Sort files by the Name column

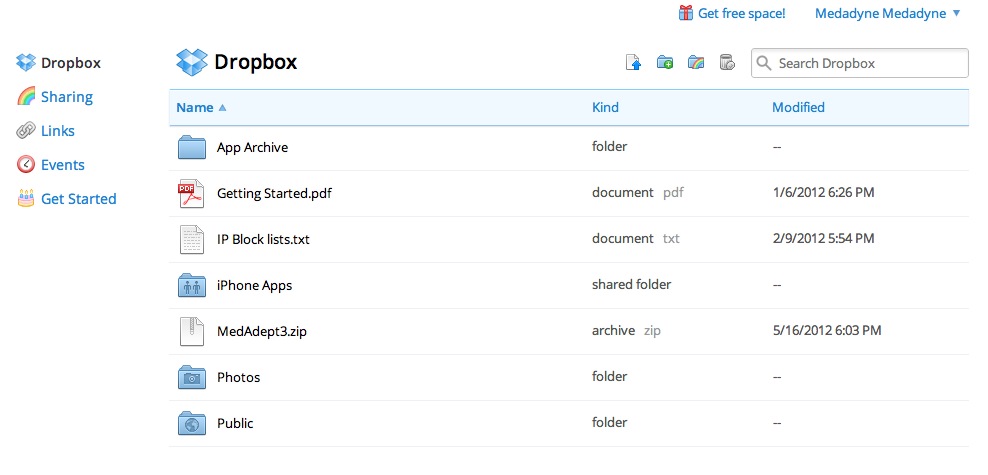[195, 107]
